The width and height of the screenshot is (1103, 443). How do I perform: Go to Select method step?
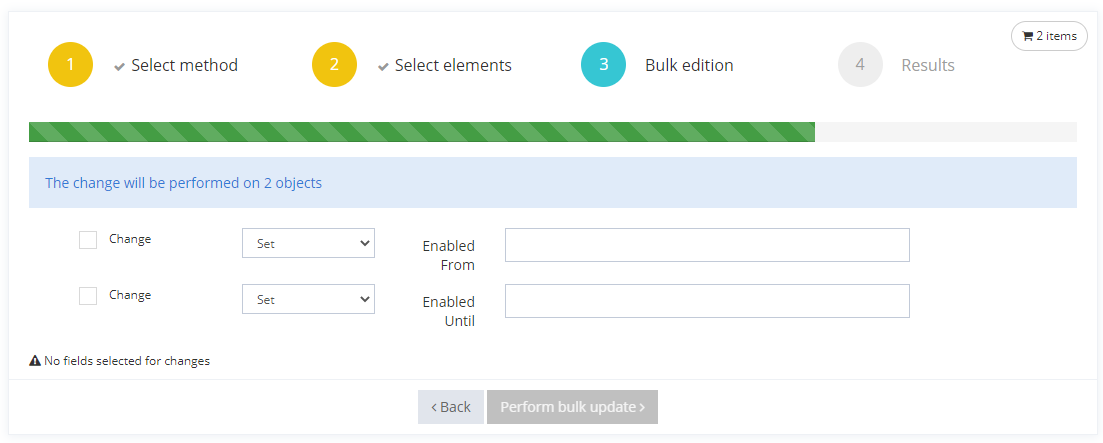tap(184, 65)
